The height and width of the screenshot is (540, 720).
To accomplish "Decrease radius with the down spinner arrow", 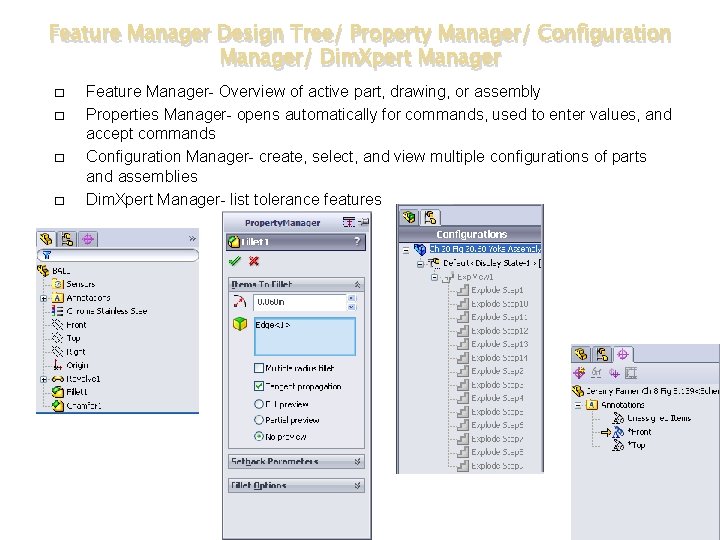I will 352,306.
